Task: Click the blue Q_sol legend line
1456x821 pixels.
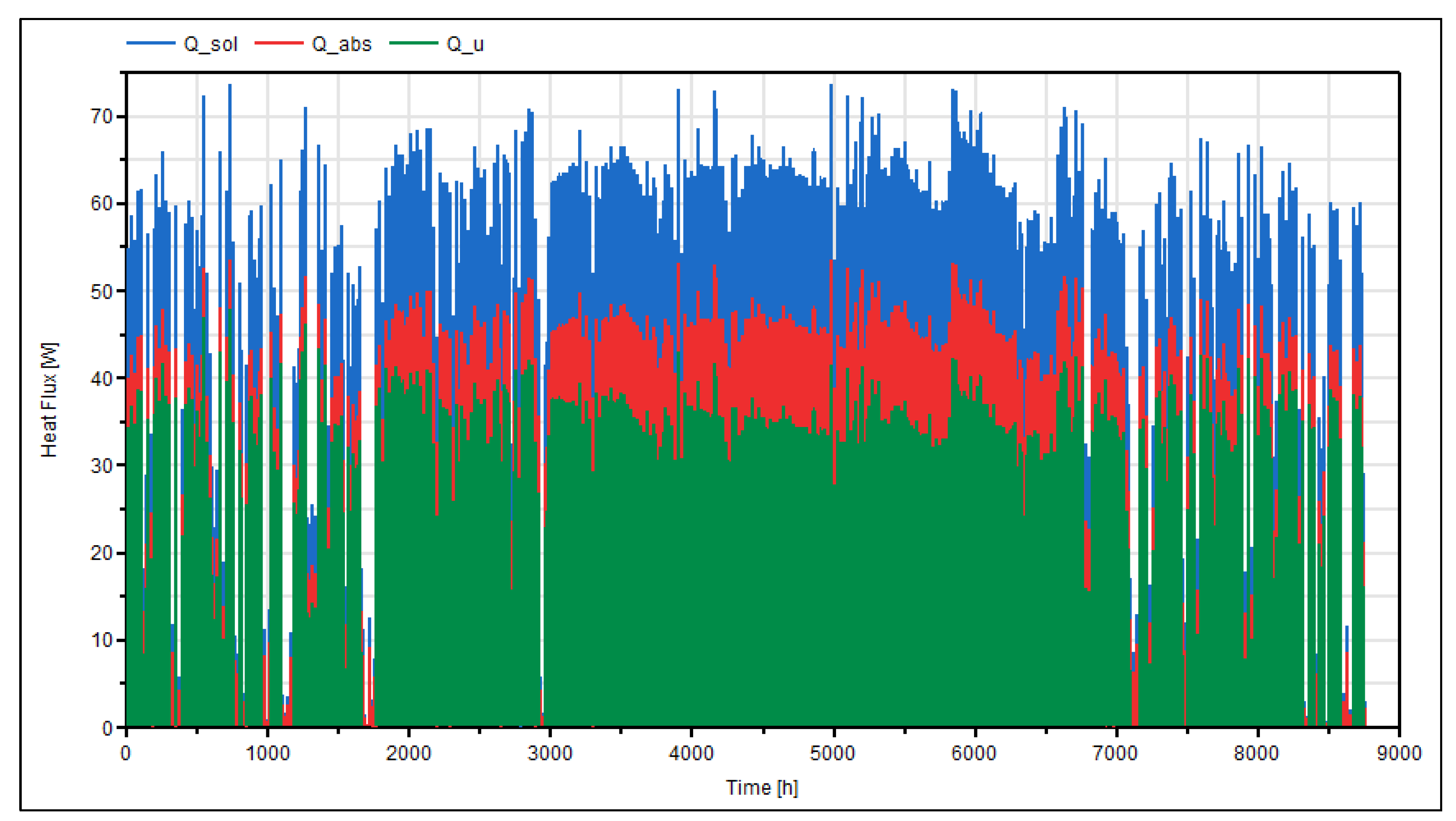Action: (x=150, y=43)
